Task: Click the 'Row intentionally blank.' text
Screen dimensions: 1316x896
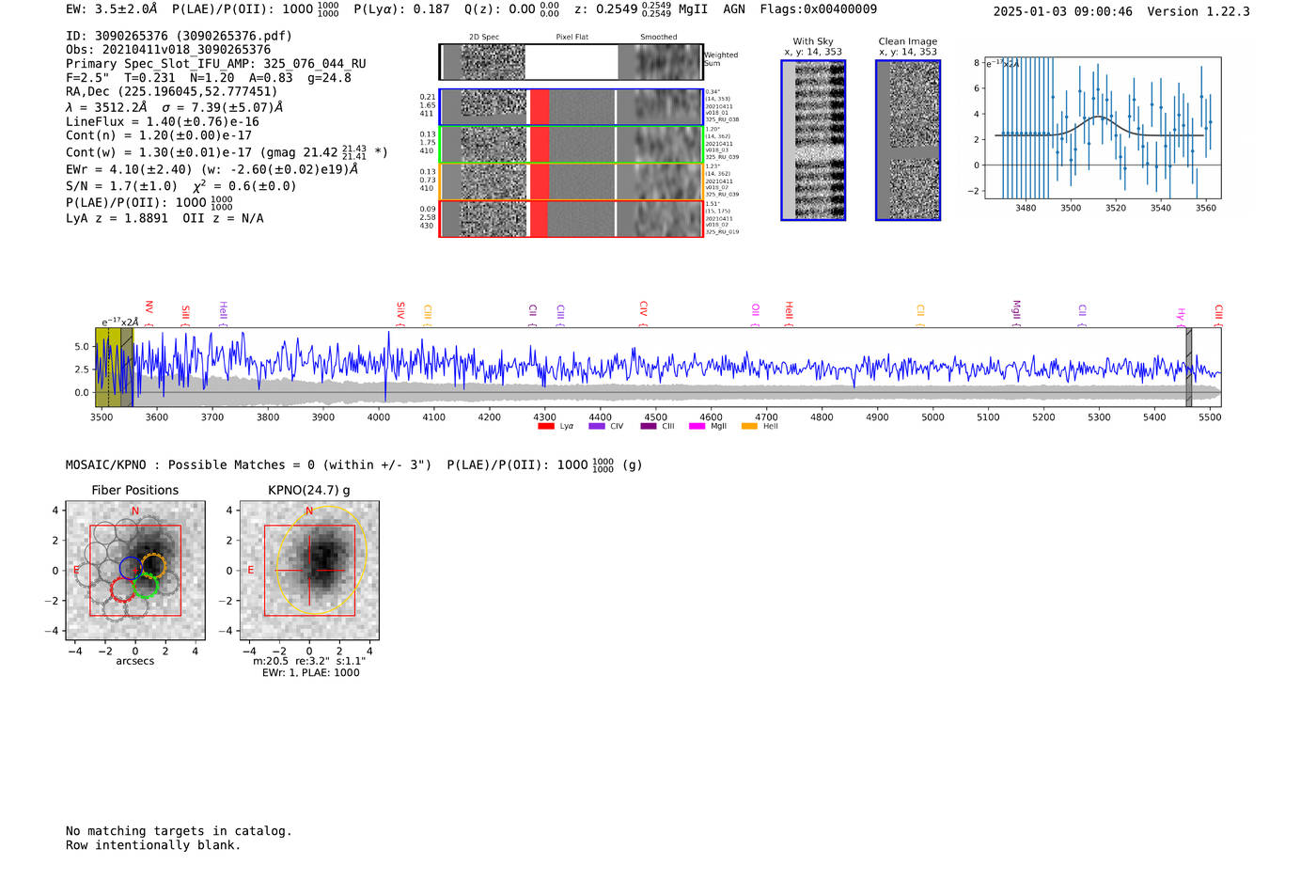Action: click(x=153, y=845)
